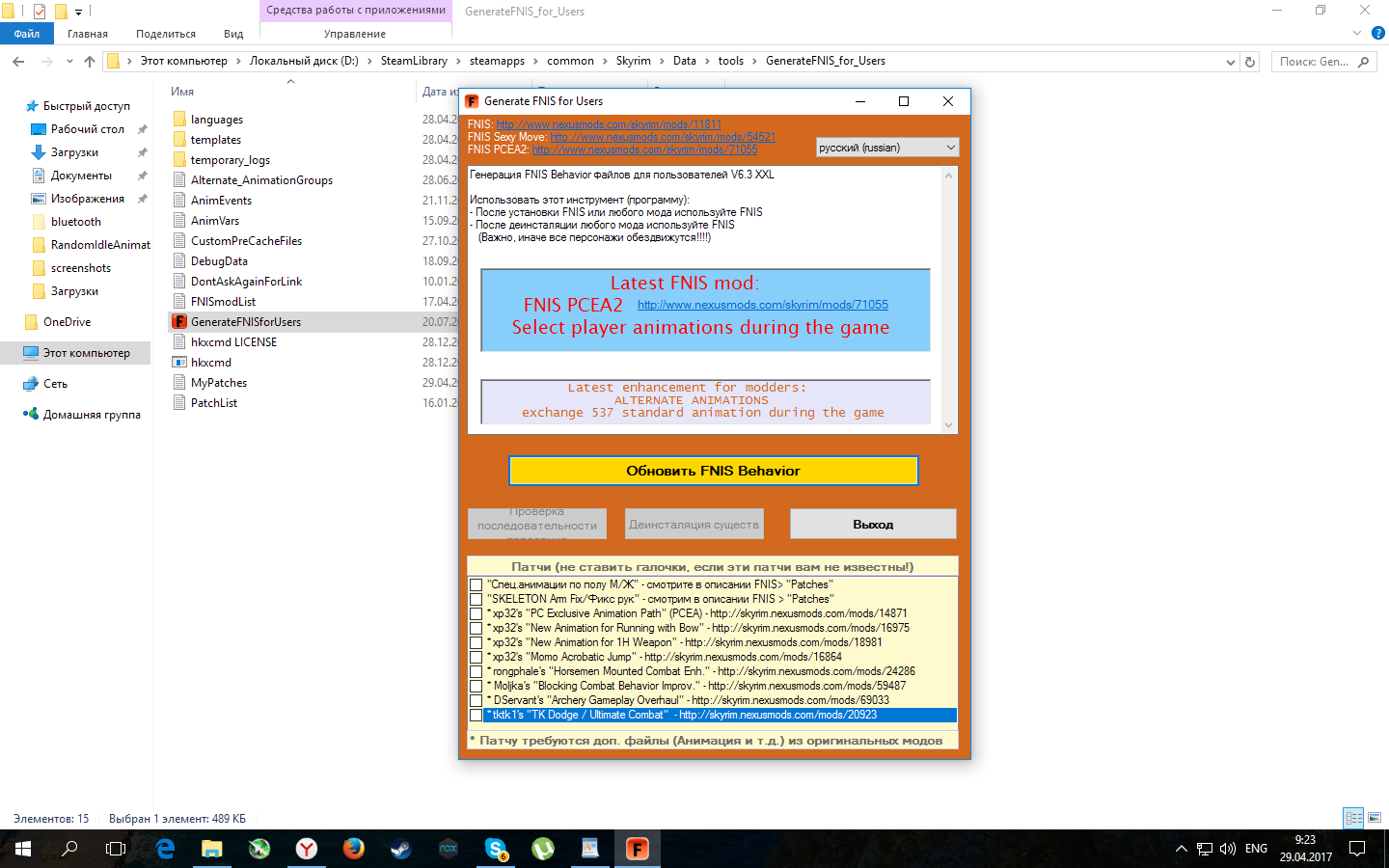Click the Explorer search box
The image size is (1389, 868).
coord(1321,62)
